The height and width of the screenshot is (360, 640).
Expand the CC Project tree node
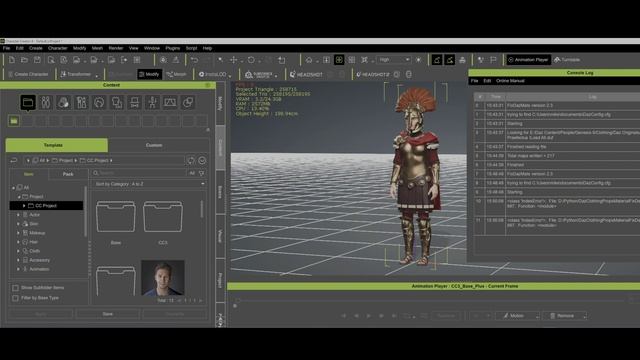tap(24, 206)
